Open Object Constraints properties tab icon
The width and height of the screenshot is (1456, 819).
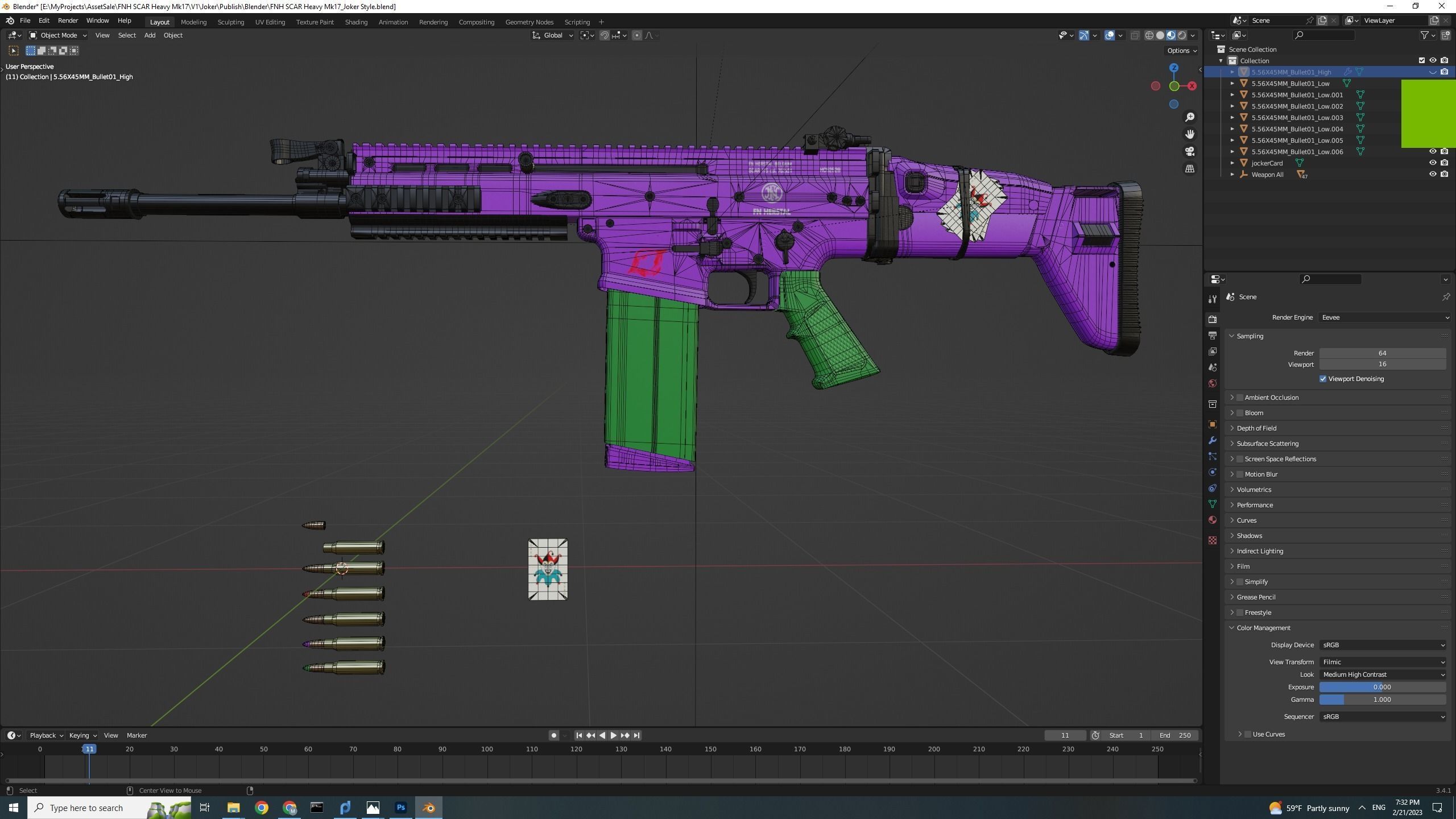tap(1212, 488)
